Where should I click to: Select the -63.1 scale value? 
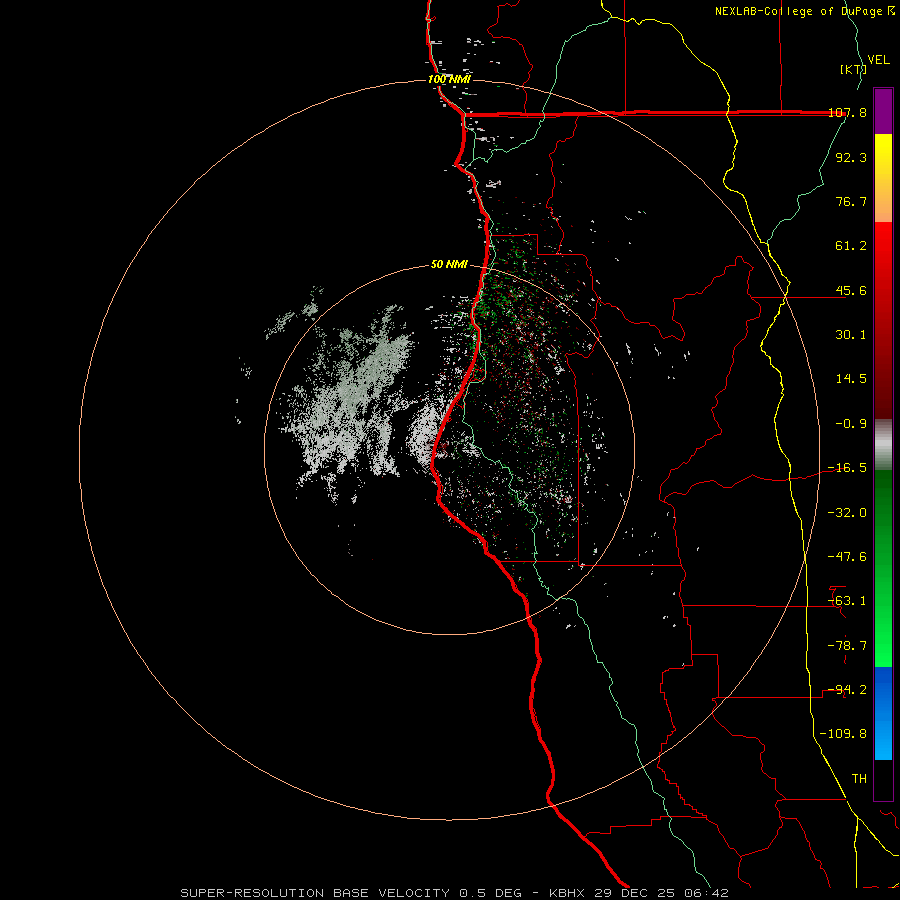[847, 601]
